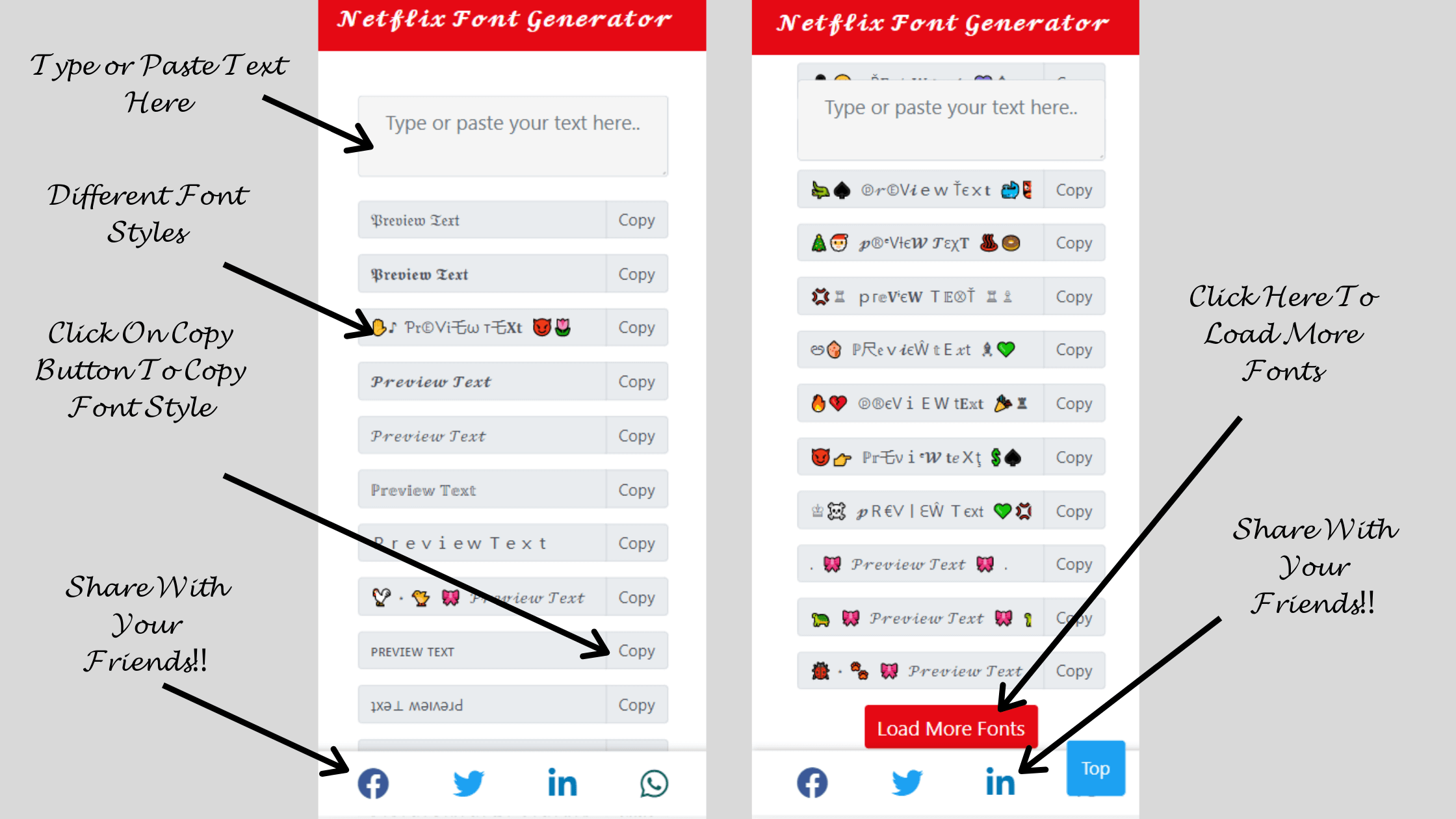Type text in the input field
Viewport: 1456px width, 819px height.
click(x=512, y=134)
